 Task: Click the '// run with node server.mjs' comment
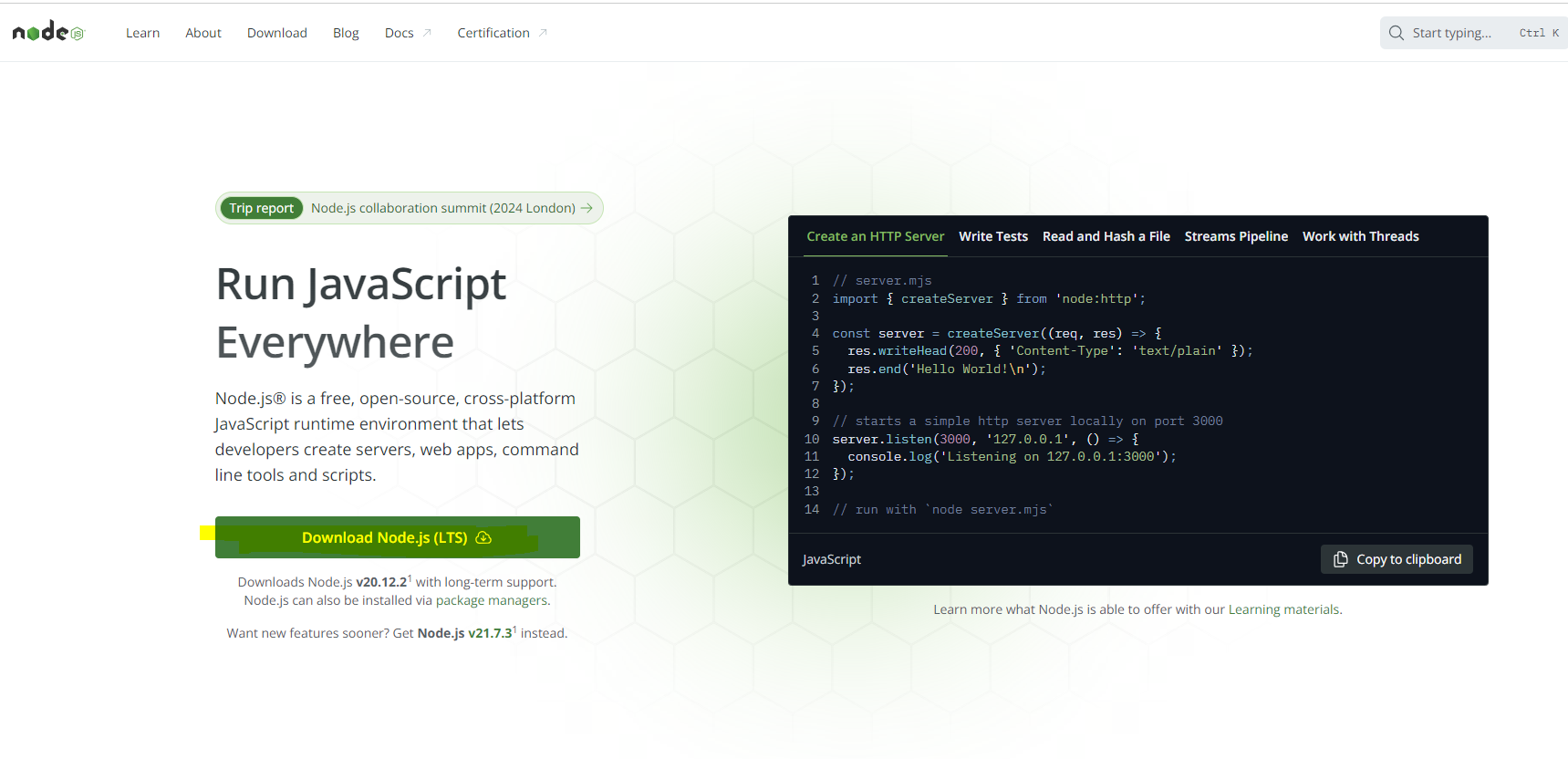pyautogui.click(x=943, y=509)
